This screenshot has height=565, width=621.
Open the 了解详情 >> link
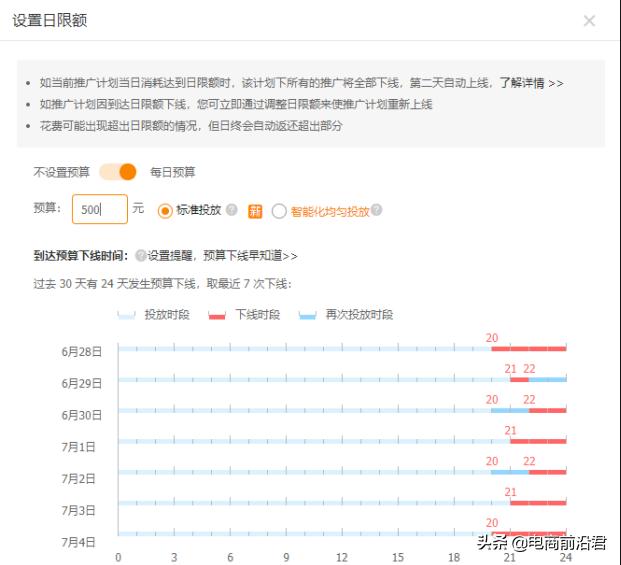point(531,84)
